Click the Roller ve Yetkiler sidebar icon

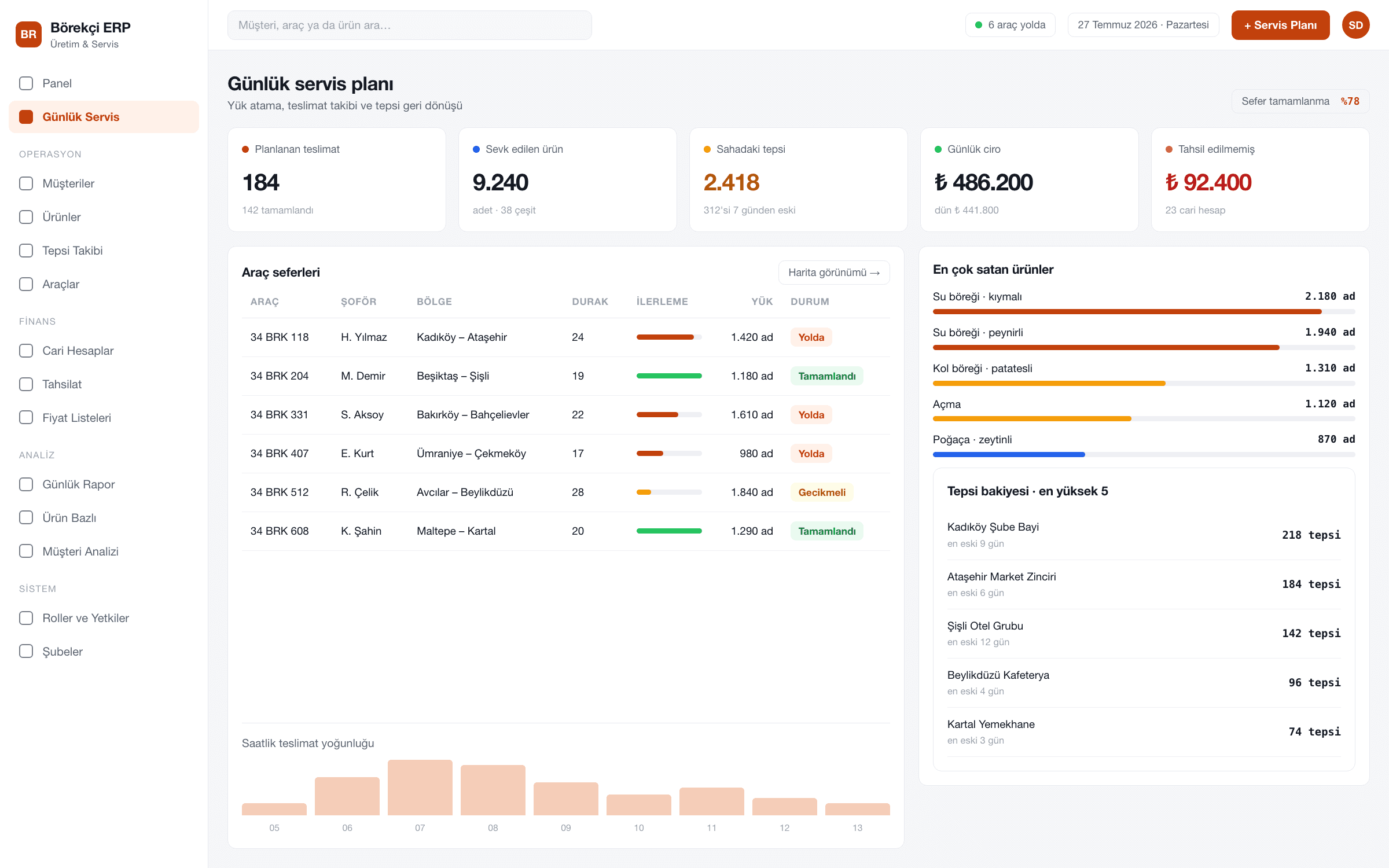26,618
